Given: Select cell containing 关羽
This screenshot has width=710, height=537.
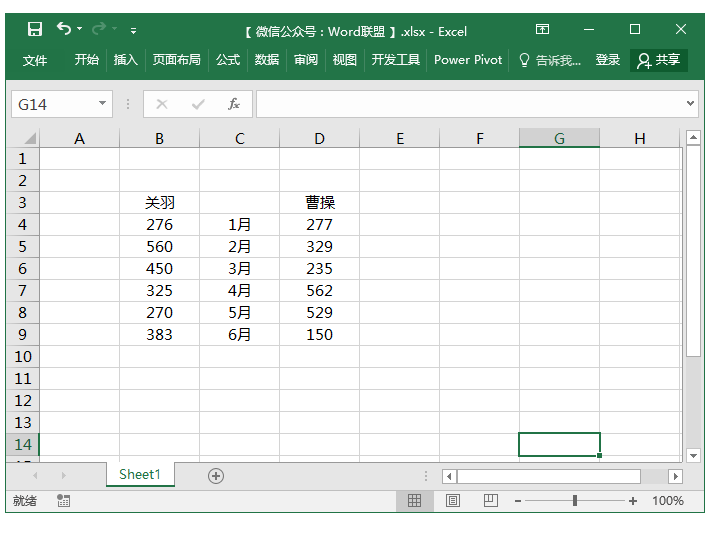Looking at the screenshot, I should click(x=159, y=202).
